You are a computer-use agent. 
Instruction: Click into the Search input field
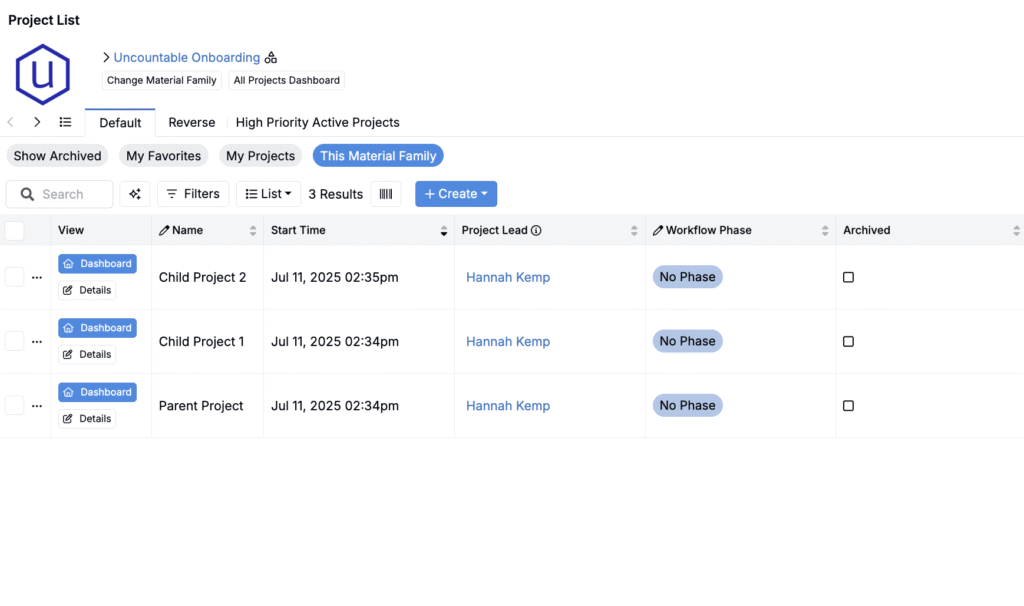(72, 194)
